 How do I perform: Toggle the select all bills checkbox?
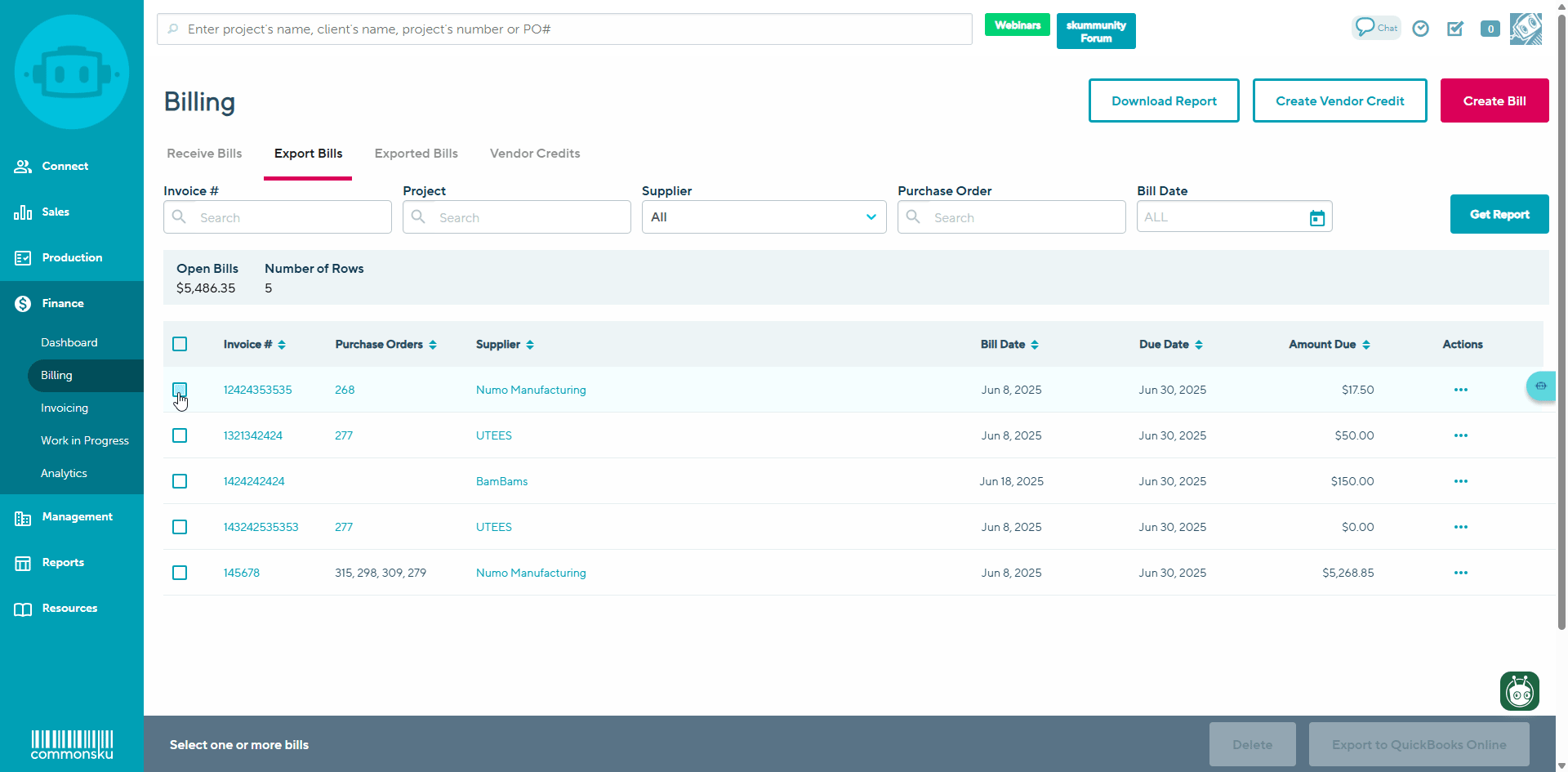pos(180,344)
